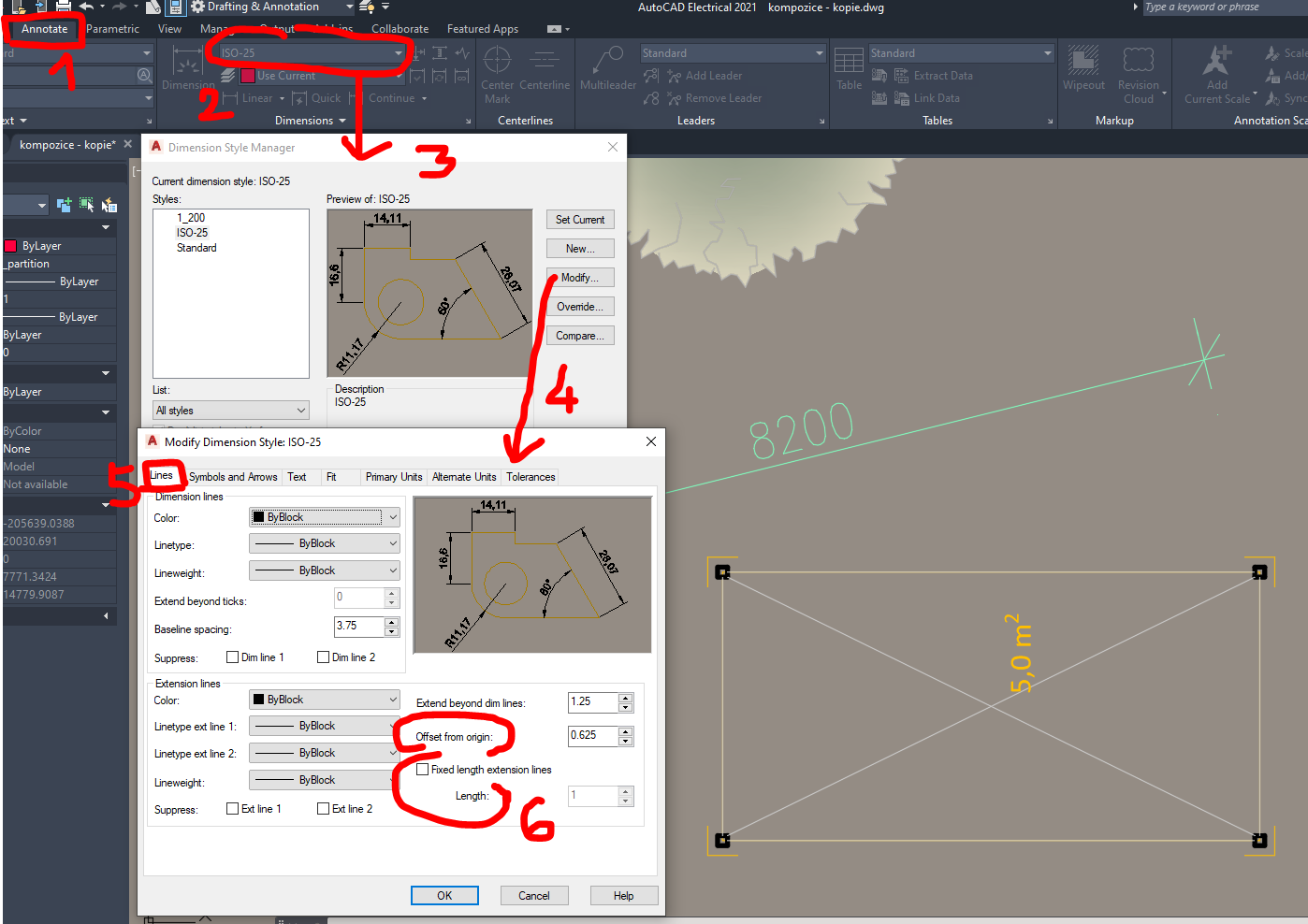The image size is (1308, 924).
Task: Click the Continue dimension icon
Action: tap(356, 98)
